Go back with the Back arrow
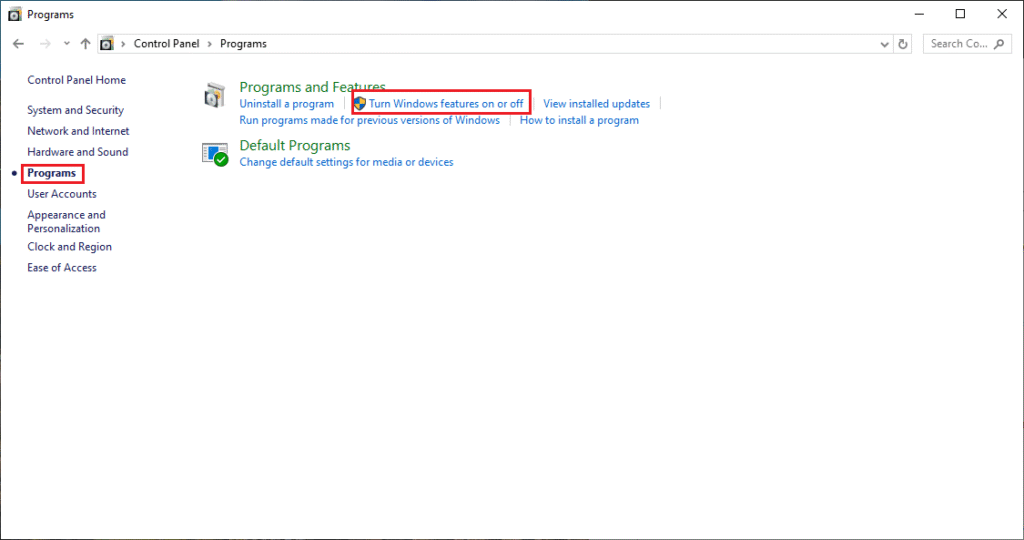The height and width of the screenshot is (540, 1024). (18, 44)
